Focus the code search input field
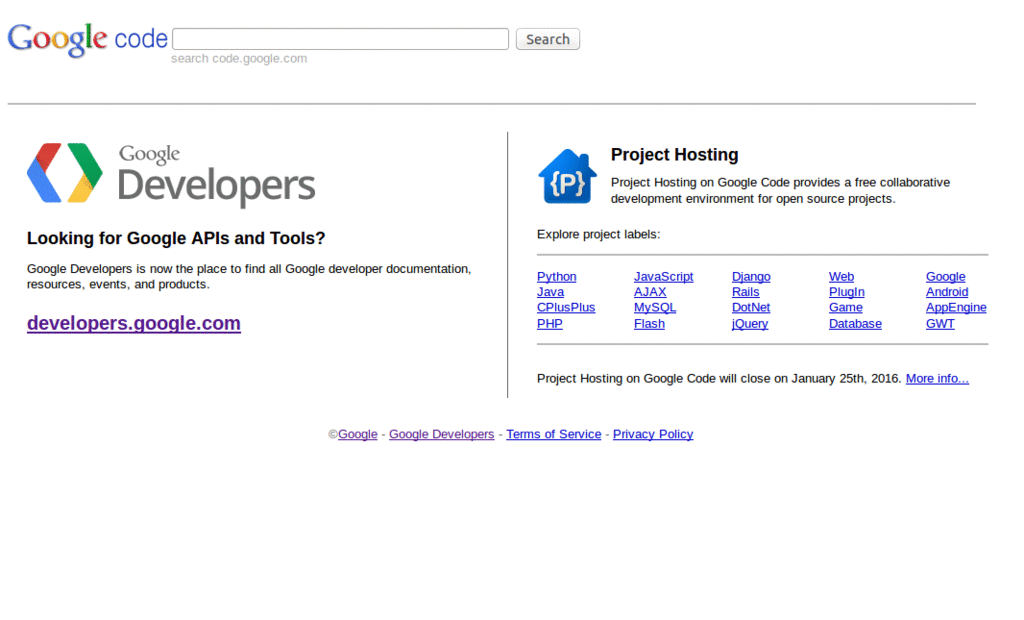Screen dimensions: 1024x620 point(340,39)
